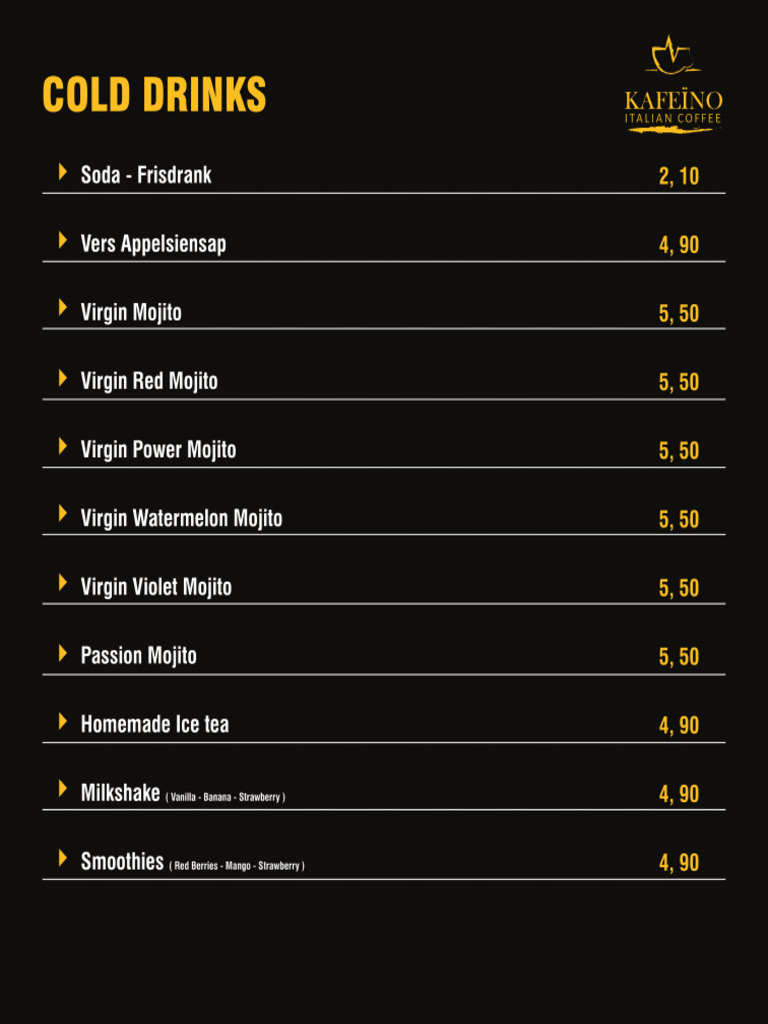Click the arrow beside Soda - Frisdrank

point(63,172)
